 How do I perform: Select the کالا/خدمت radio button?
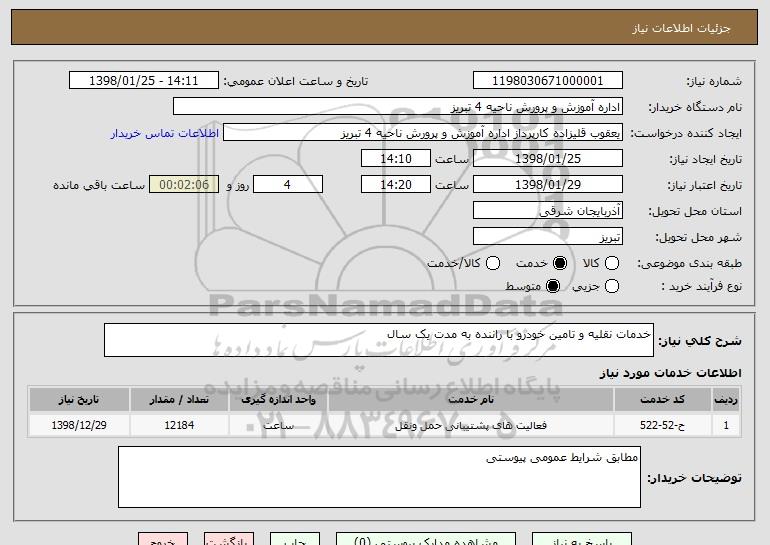[x=493, y=263]
